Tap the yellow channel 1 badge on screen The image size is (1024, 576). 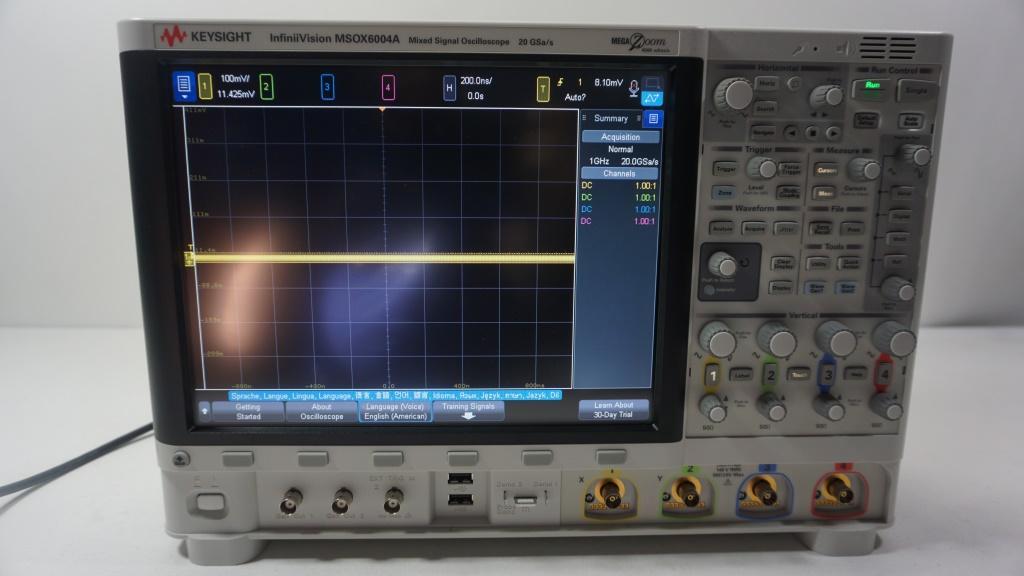(205, 86)
